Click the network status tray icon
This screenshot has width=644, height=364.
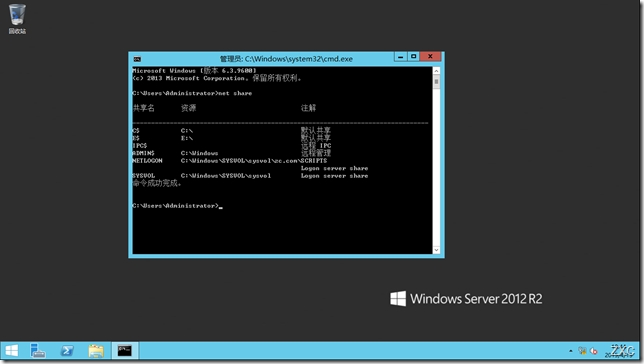coord(582,351)
